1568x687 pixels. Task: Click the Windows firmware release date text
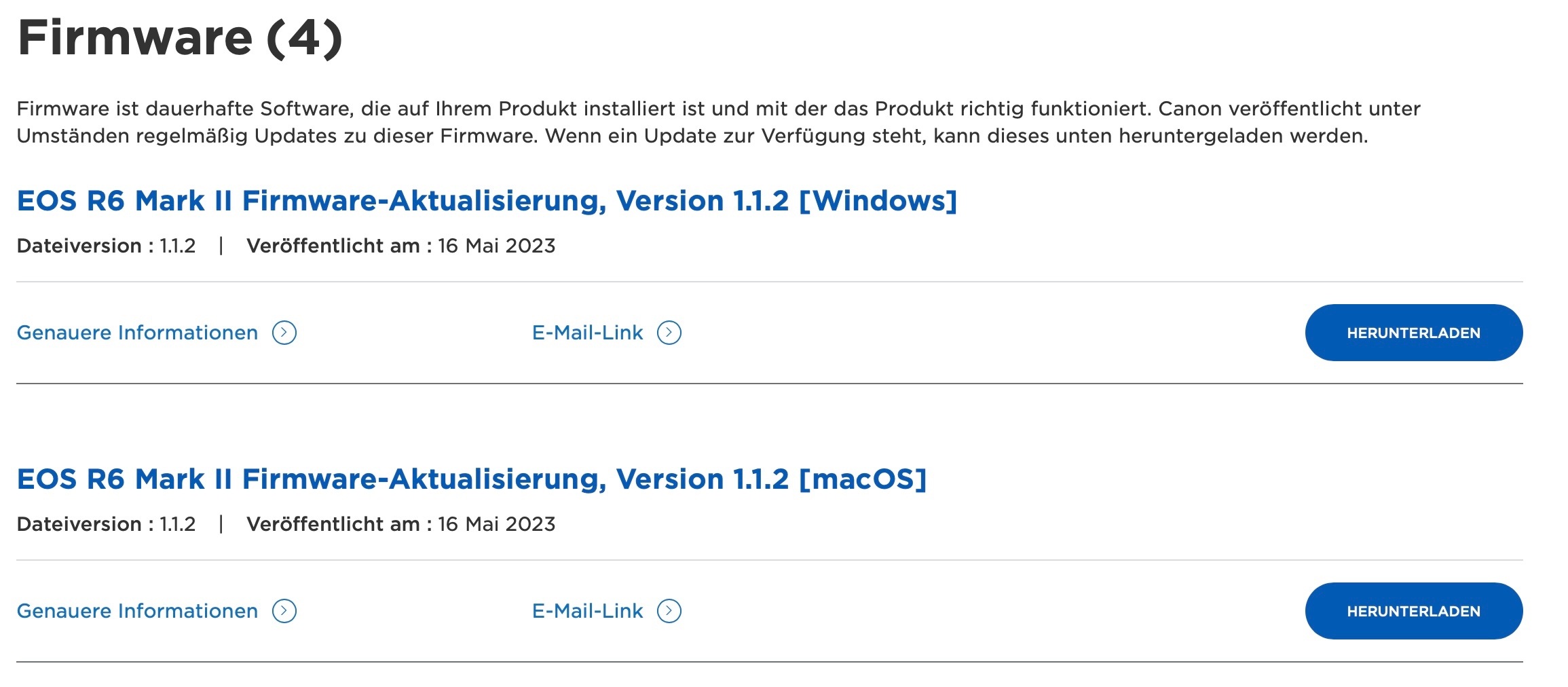[x=400, y=246]
